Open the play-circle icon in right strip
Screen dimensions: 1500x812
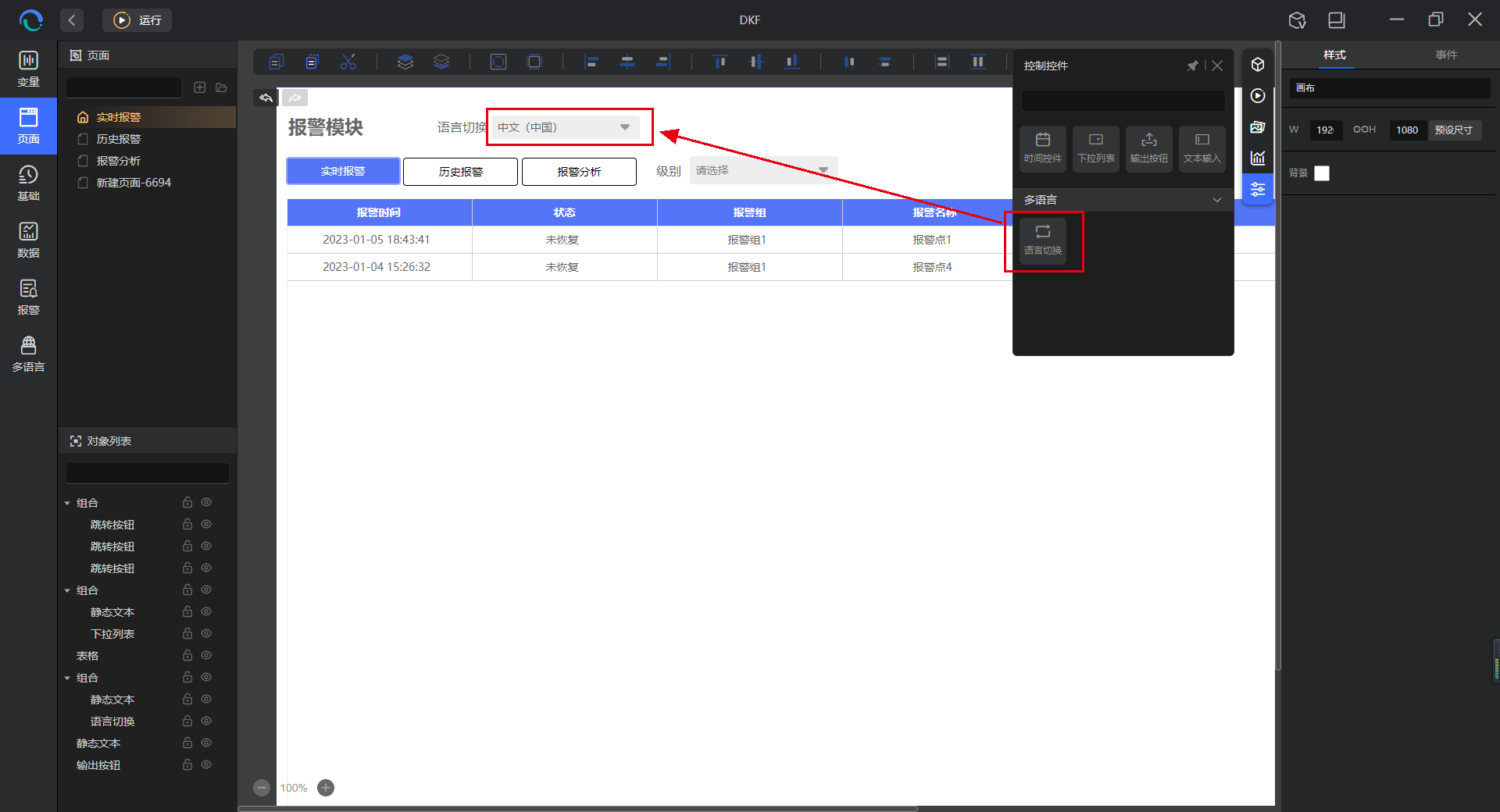pyautogui.click(x=1258, y=95)
